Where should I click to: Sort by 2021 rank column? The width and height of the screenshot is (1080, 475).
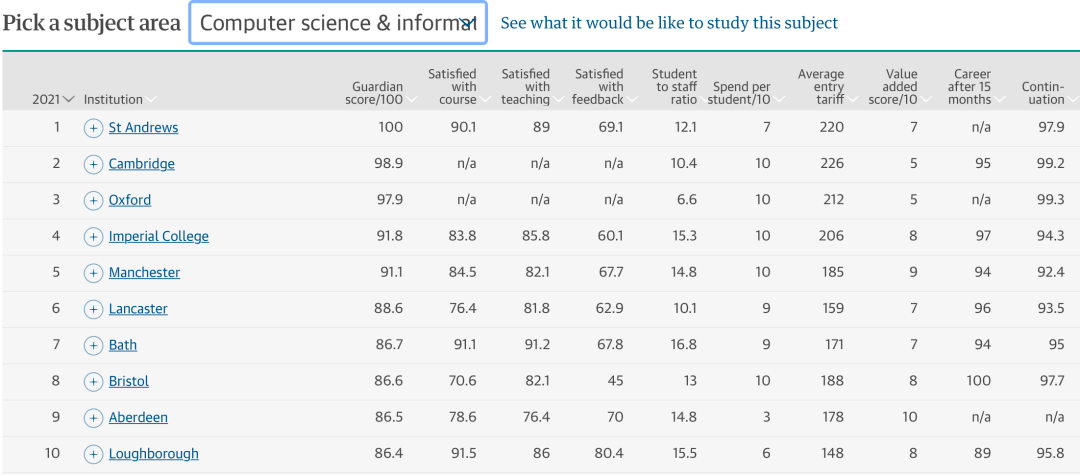[53, 99]
